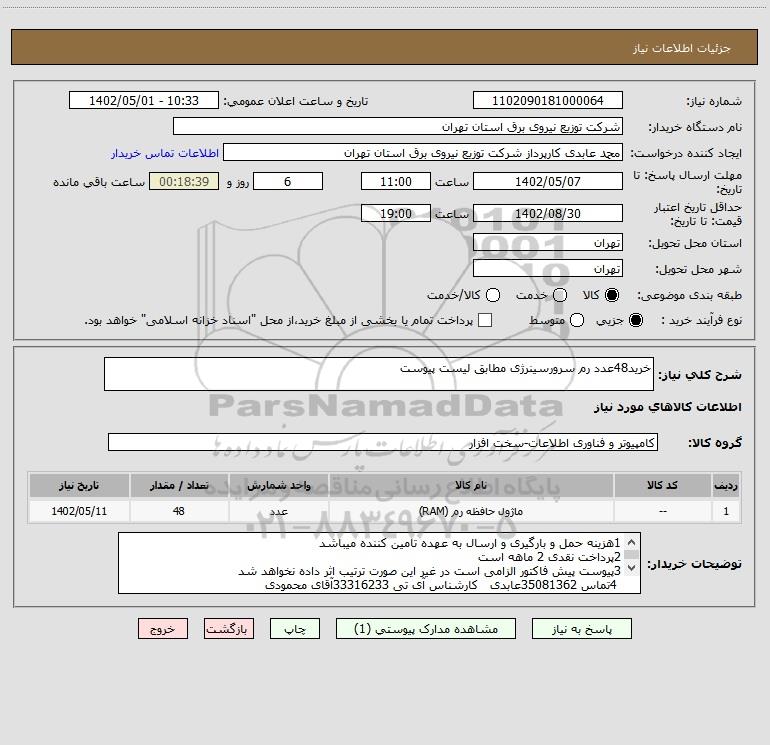Click the خروج exit button
This screenshot has height=745, width=770.
(163, 629)
